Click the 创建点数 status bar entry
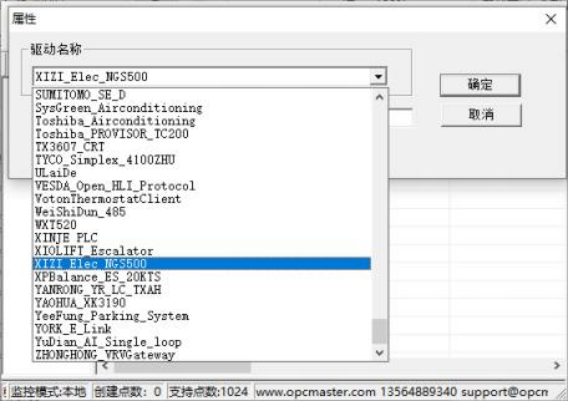The image size is (568, 401). (x=128, y=392)
